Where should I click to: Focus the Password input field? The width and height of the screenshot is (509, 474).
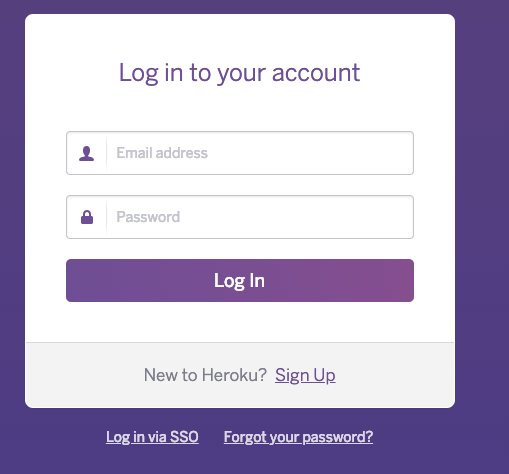(240, 217)
